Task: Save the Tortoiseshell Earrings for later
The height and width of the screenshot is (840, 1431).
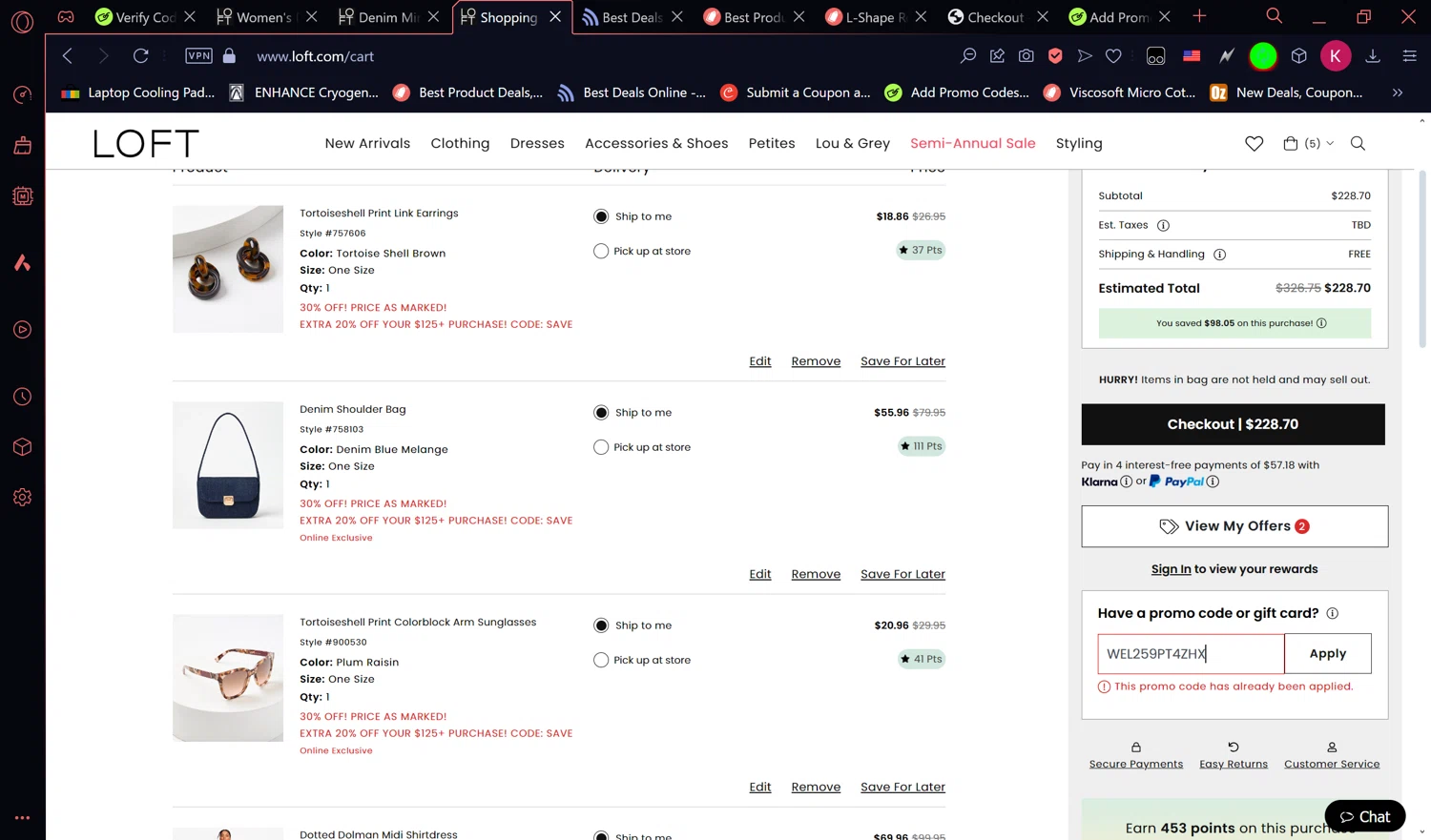Action: coord(902,361)
